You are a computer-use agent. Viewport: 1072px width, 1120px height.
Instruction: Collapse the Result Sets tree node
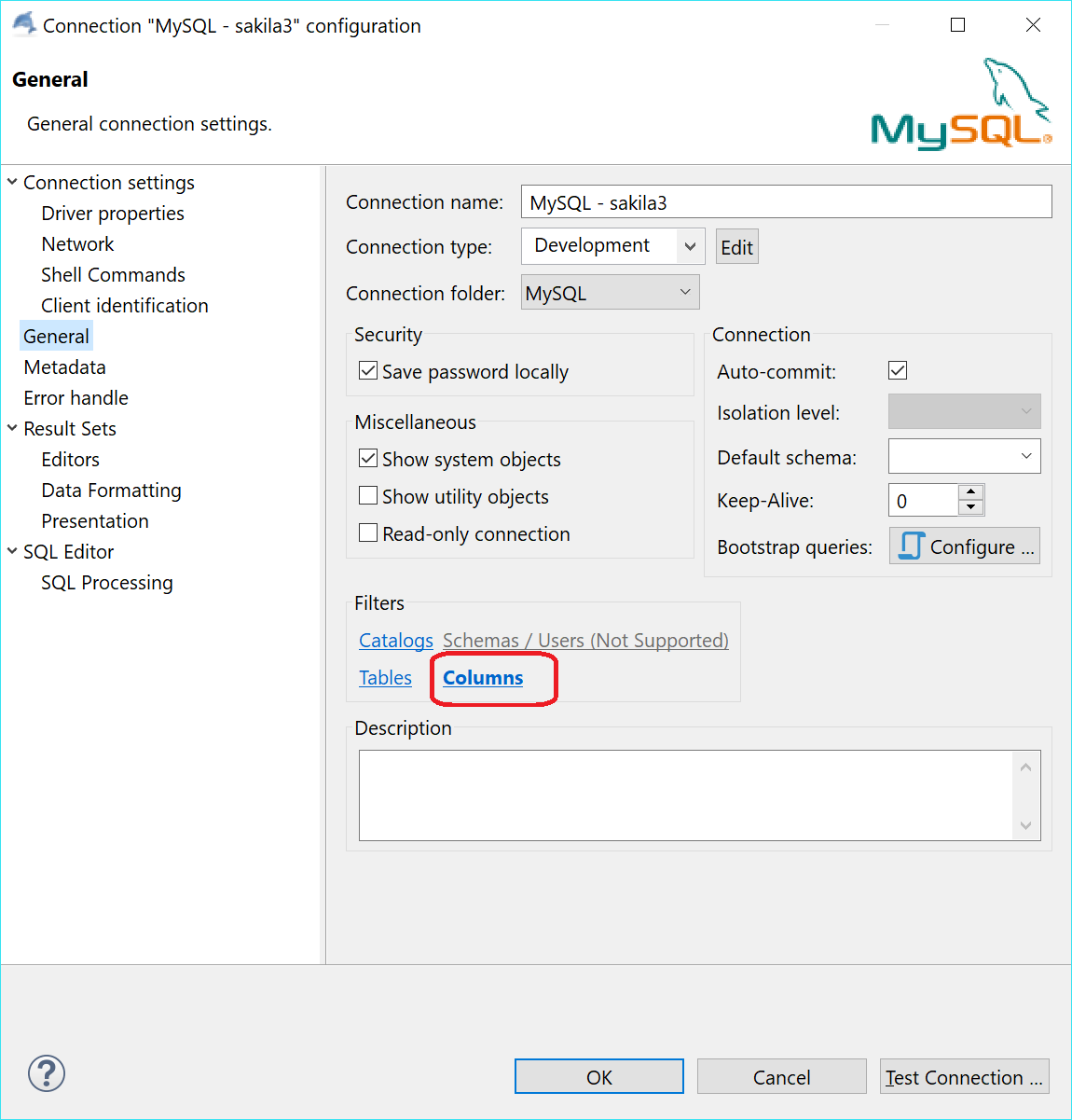pos(12,428)
